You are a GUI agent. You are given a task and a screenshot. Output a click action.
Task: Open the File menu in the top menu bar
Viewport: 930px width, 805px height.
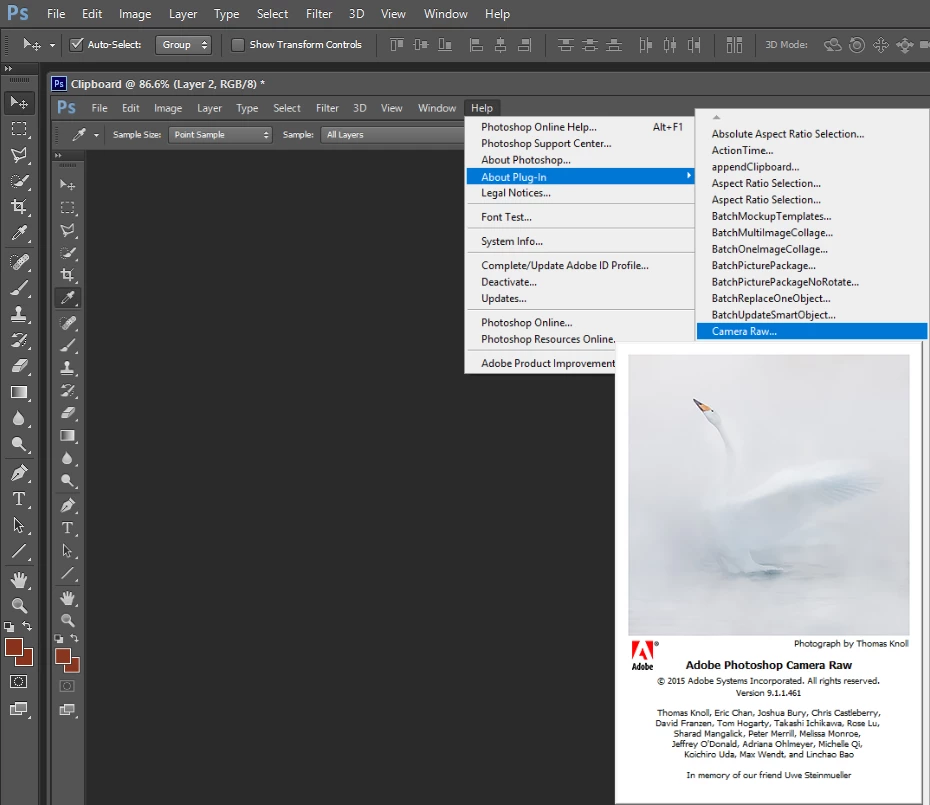point(56,14)
